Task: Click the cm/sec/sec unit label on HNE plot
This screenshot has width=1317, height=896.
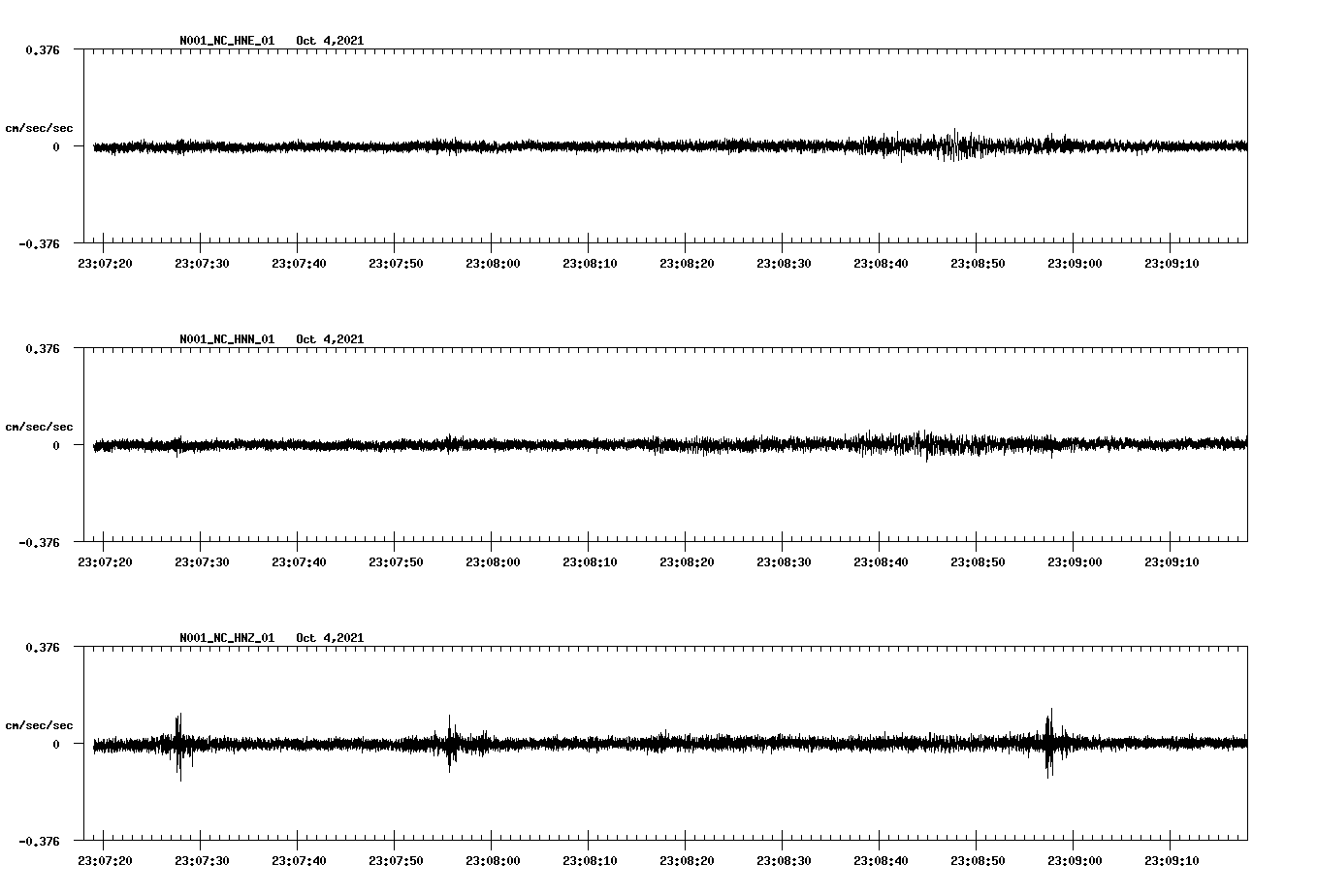Action: (x=39, y=128)
